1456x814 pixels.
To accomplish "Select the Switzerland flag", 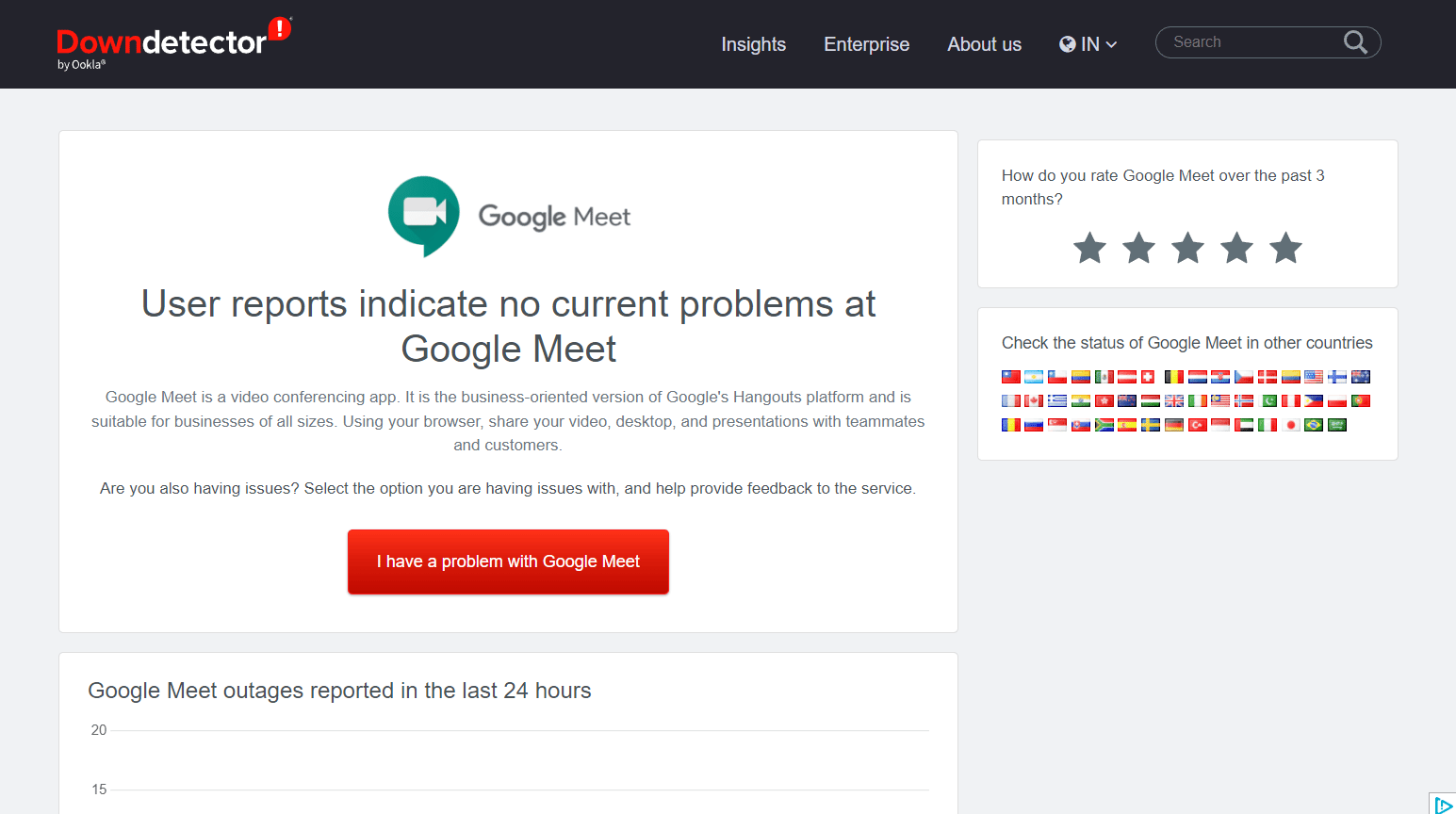I will (1148, 377).
